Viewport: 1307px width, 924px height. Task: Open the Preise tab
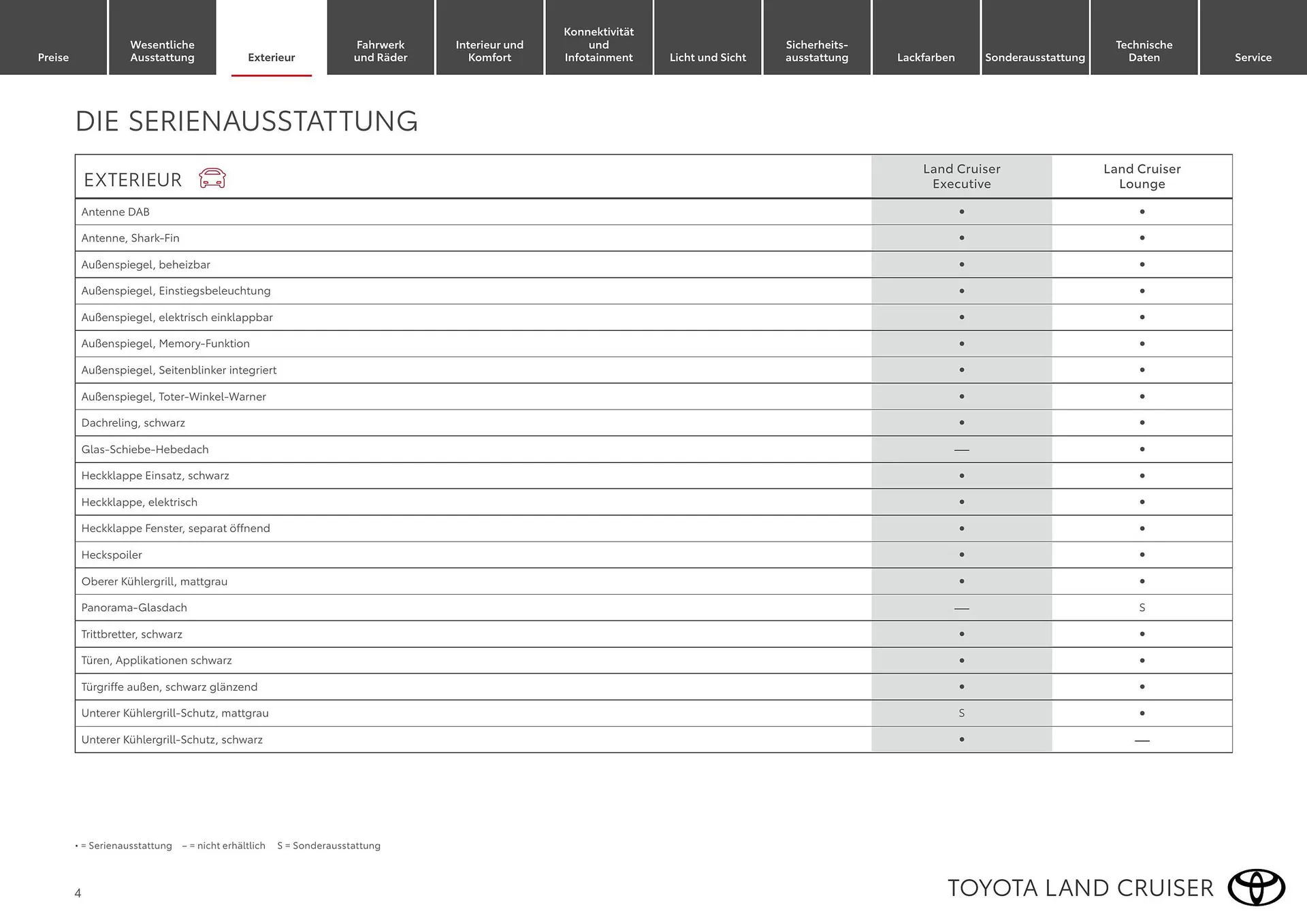(x=53, y=57)
